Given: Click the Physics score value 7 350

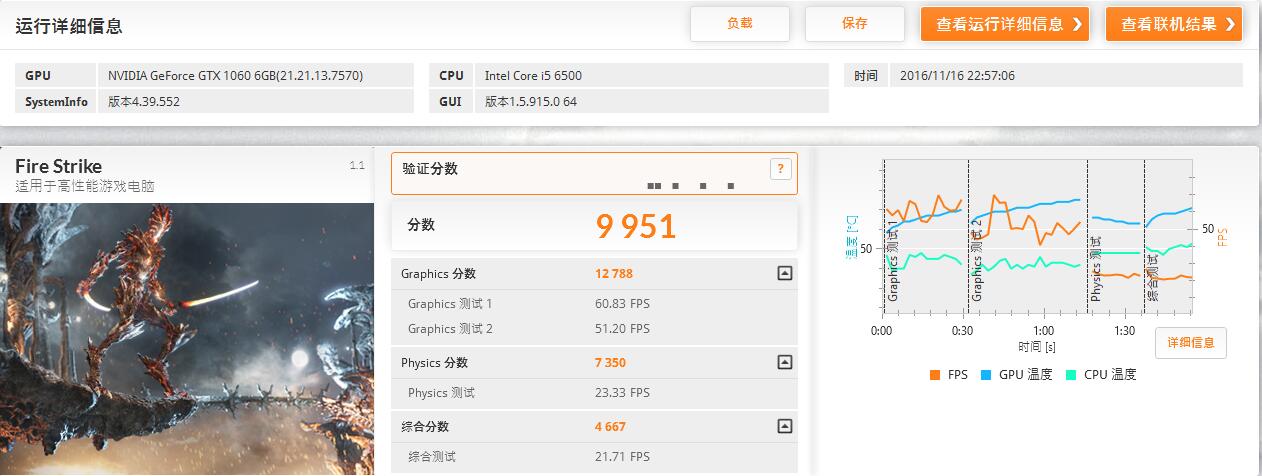Looking at the screenshot, I should (x=610, y=363).
